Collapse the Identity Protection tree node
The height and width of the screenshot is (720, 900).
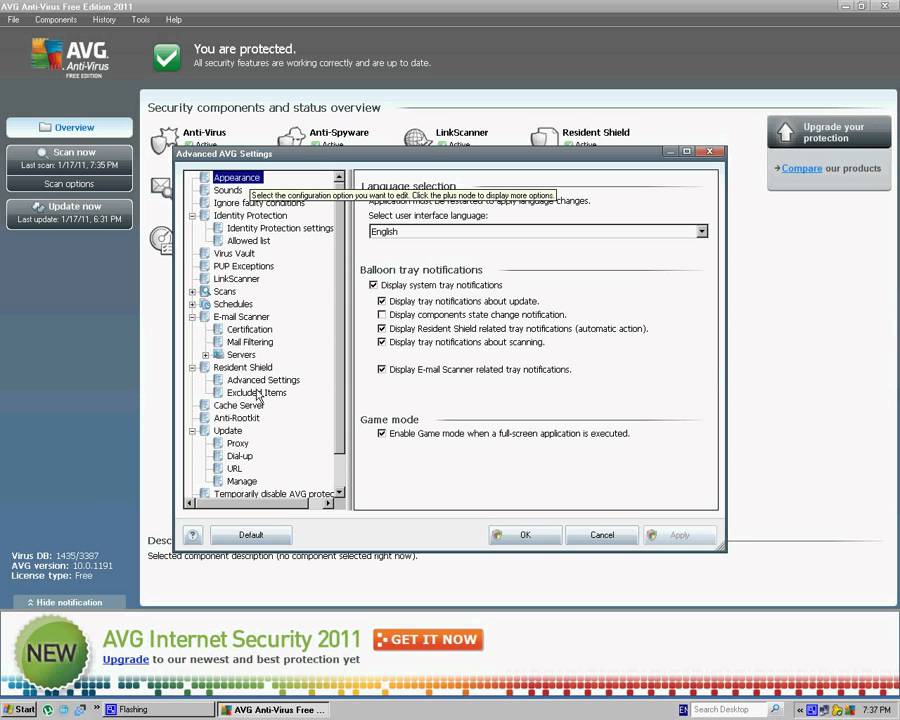pos(192,216)
